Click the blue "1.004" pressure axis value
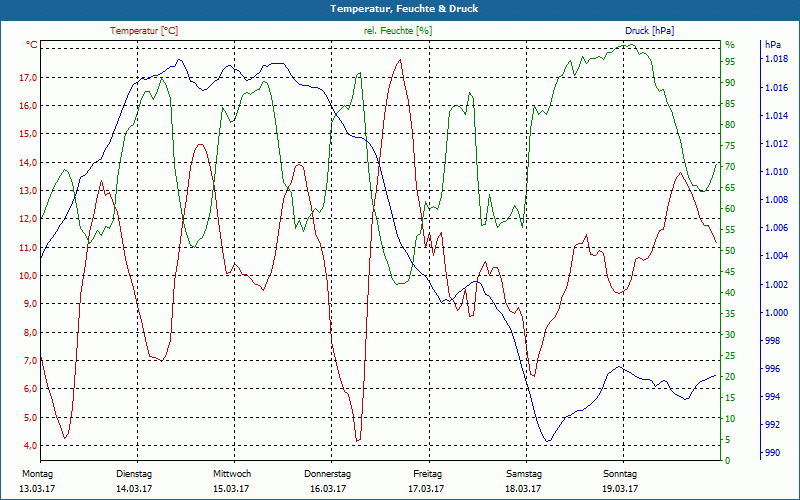The image size is (800, 500). 776,256
